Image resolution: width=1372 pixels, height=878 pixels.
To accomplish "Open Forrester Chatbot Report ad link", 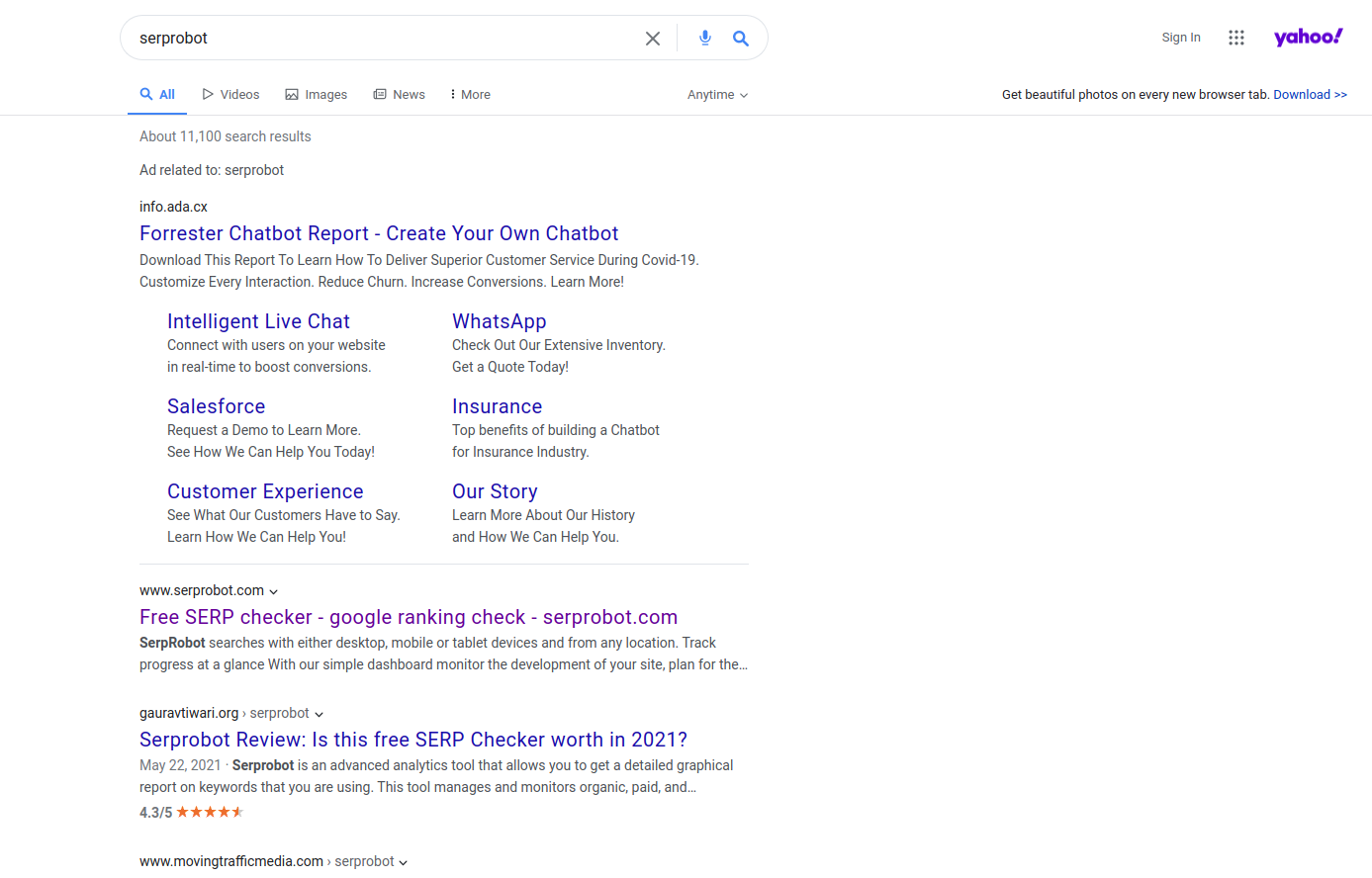I will 379,233.
